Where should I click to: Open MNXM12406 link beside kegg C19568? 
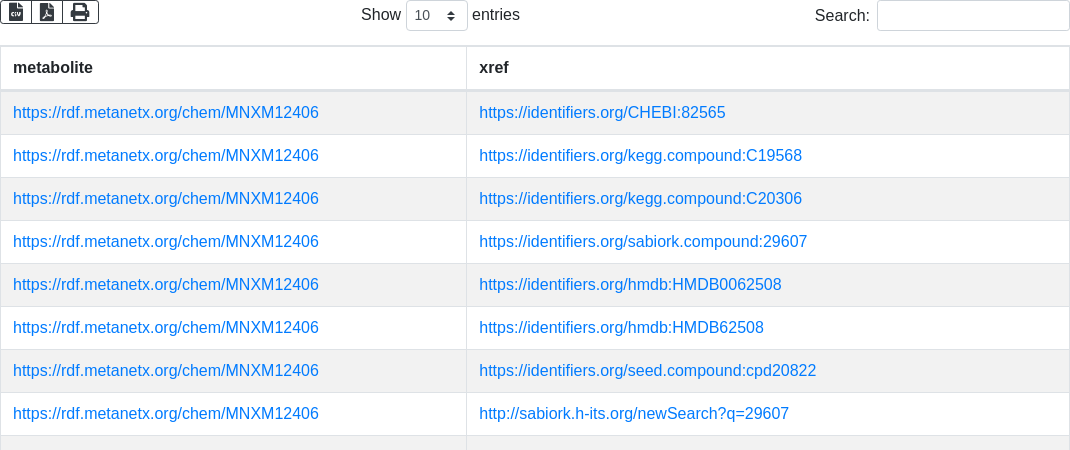[166, 156]
